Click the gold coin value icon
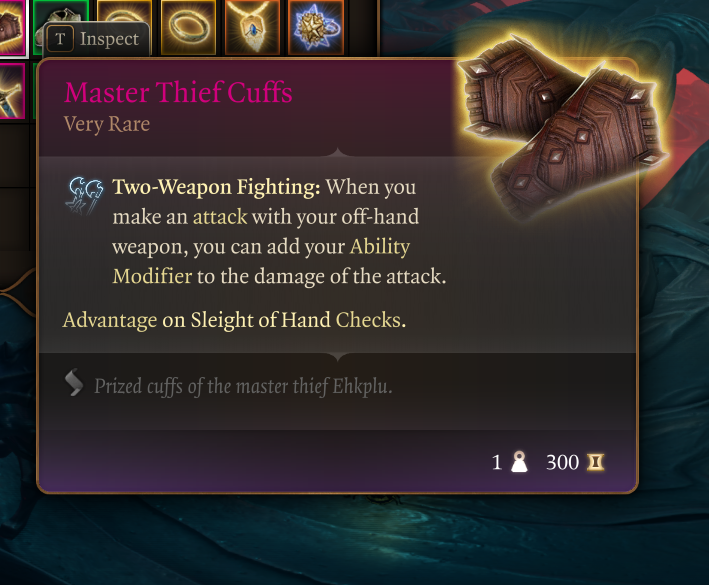 596,462
